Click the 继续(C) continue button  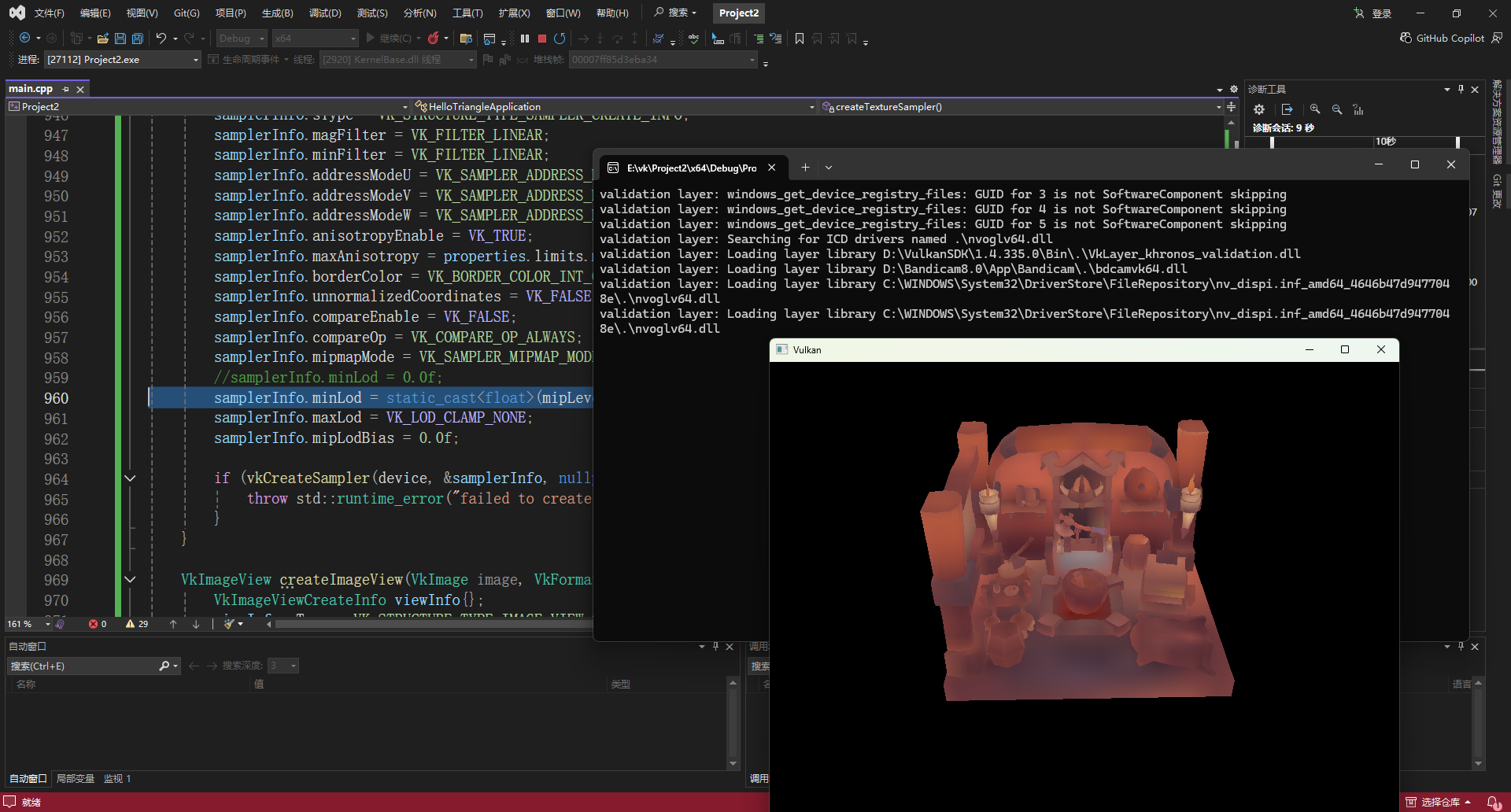pos(389,38)
